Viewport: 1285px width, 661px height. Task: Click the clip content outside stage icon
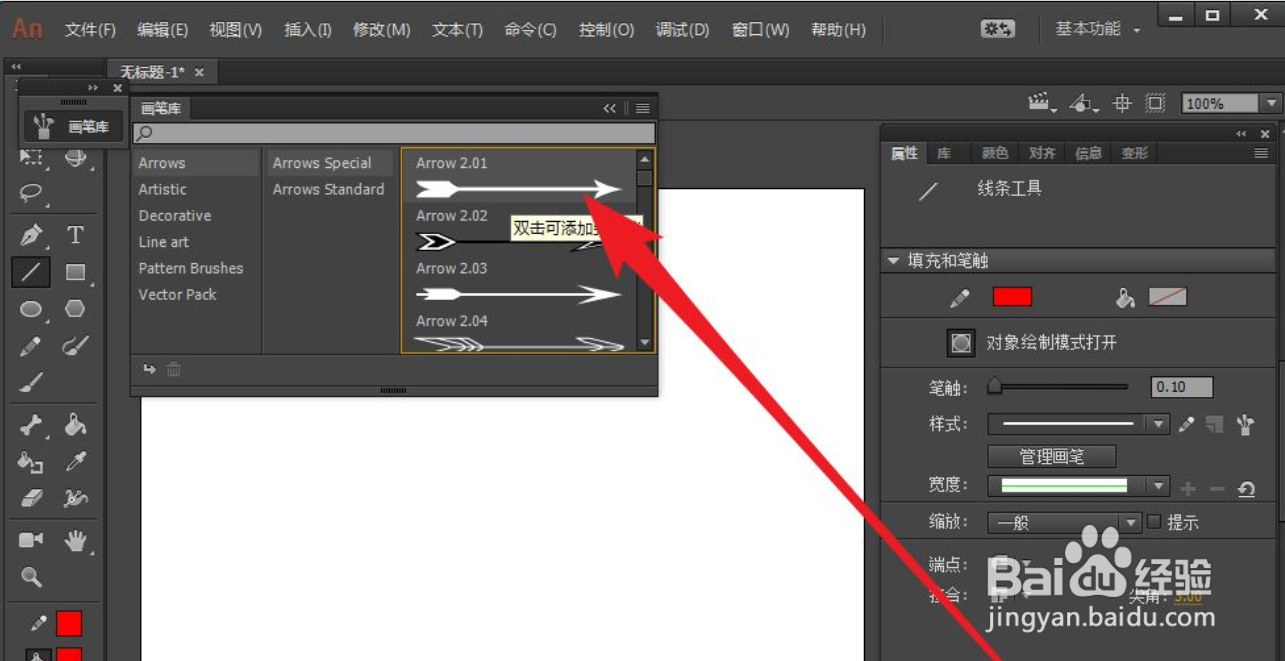[1156, 102]
